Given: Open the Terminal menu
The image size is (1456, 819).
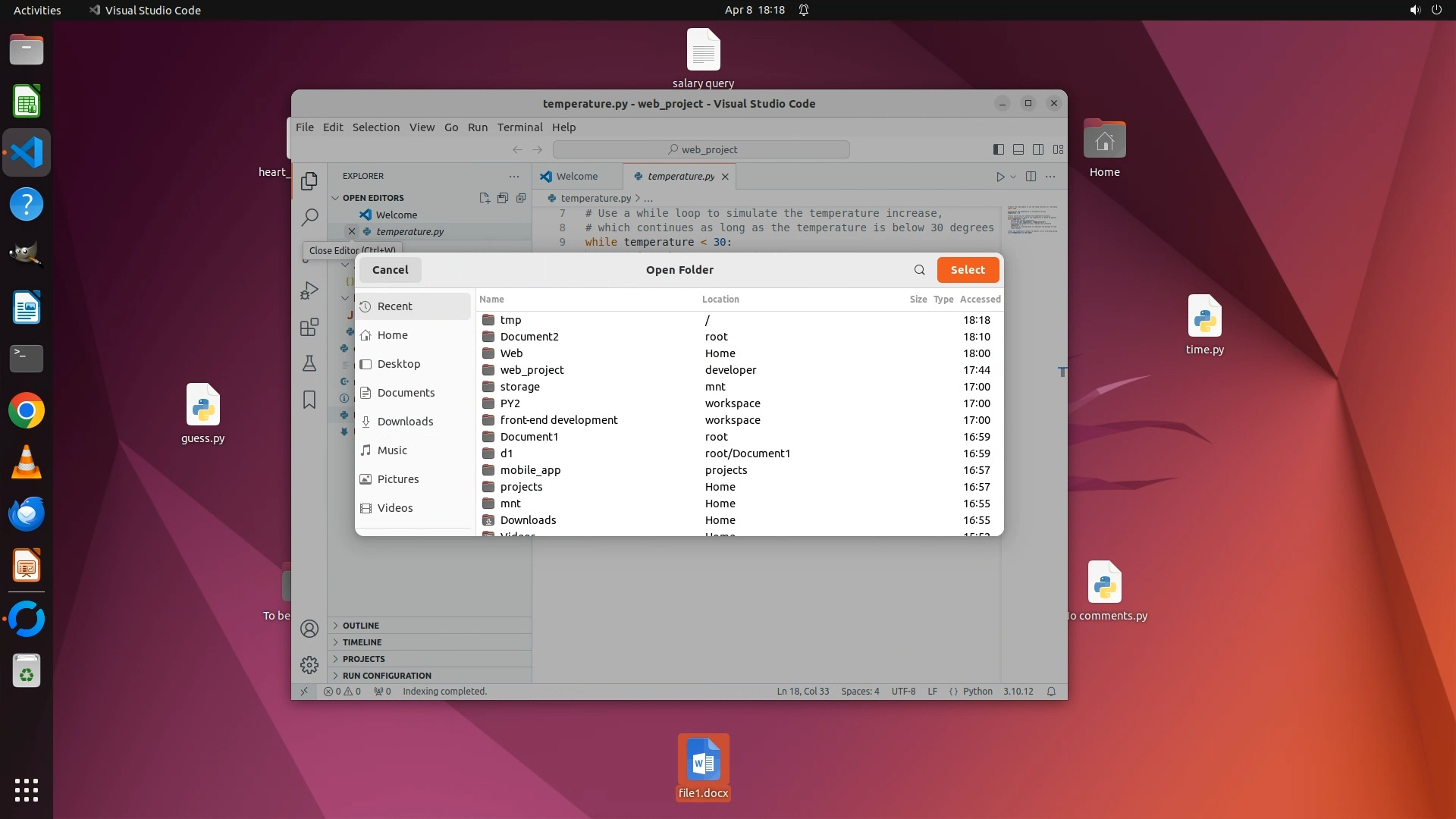Looking at the screenshot, I should pos(519,127).
